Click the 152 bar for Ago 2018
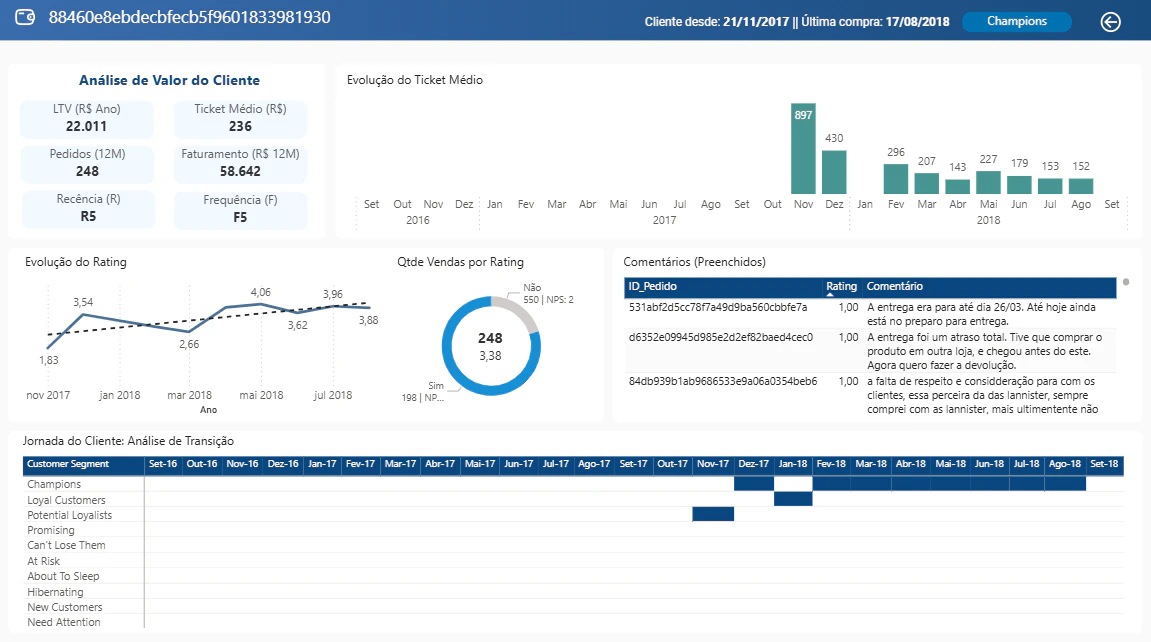 pyautogui.click(x=1081, y=186)
